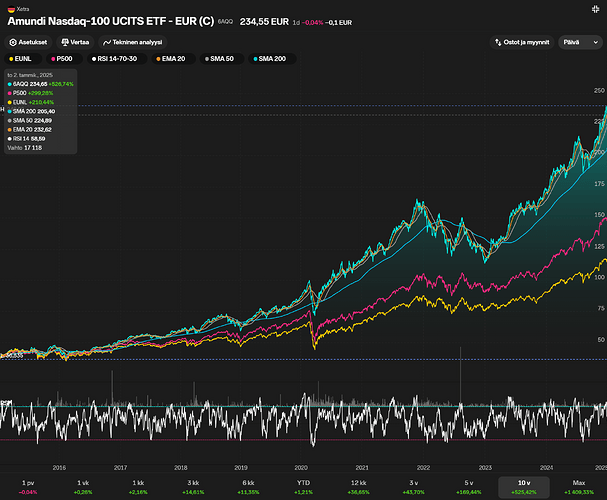This screenshot has width=607, height=500.
Task: Select the 5 v time range
Action: point(469,487)
